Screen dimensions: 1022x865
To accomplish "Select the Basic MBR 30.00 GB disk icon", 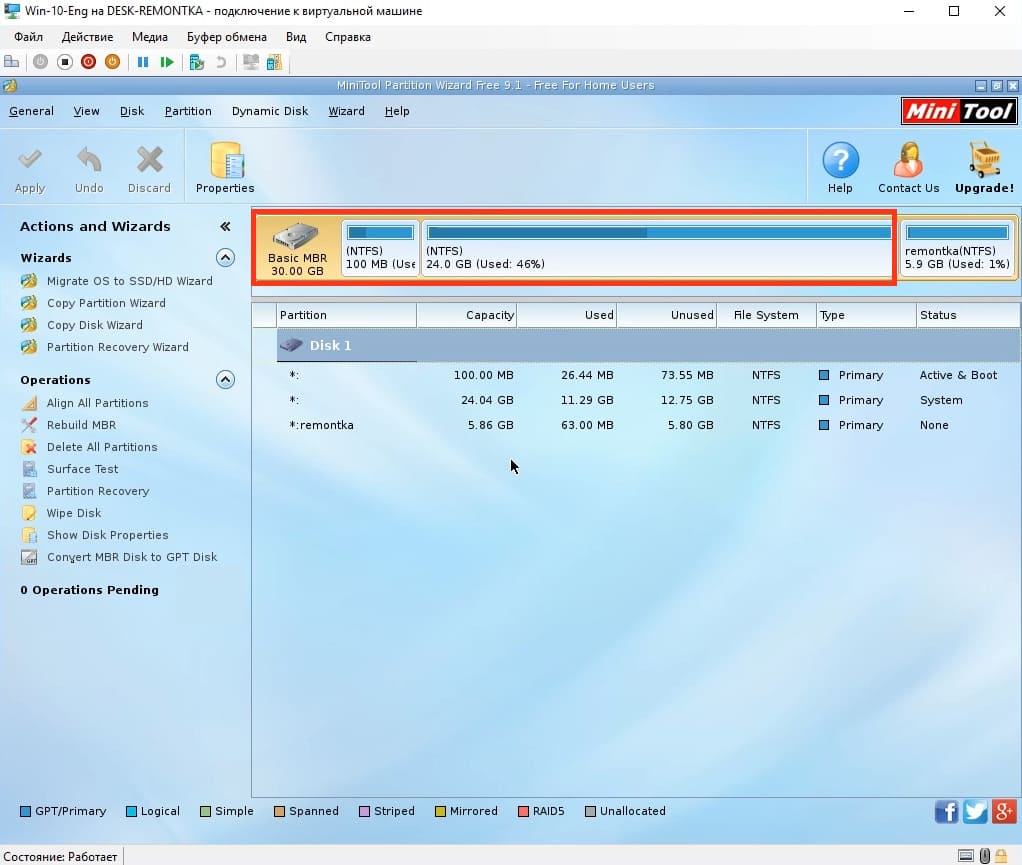I will [297, 248].
